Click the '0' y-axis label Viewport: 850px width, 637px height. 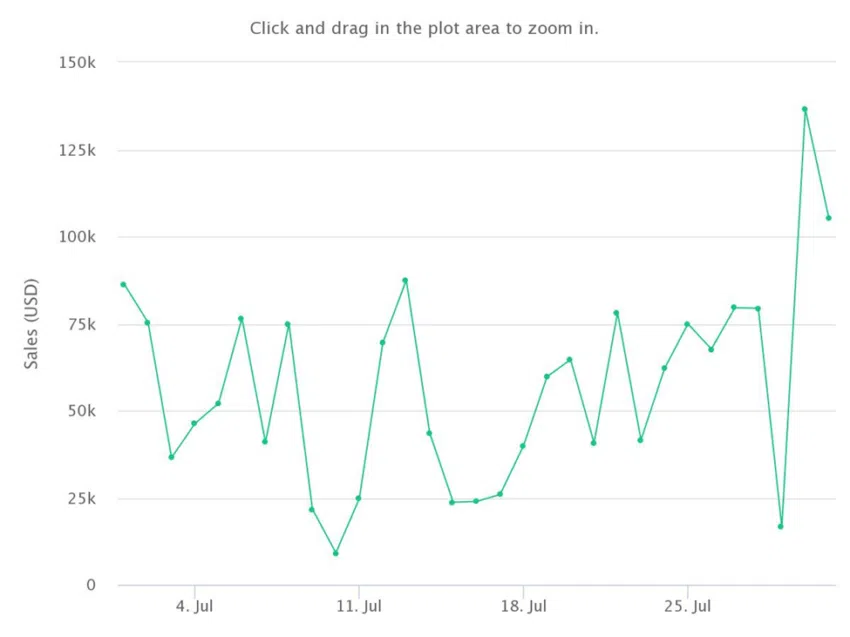coord(91,585)
